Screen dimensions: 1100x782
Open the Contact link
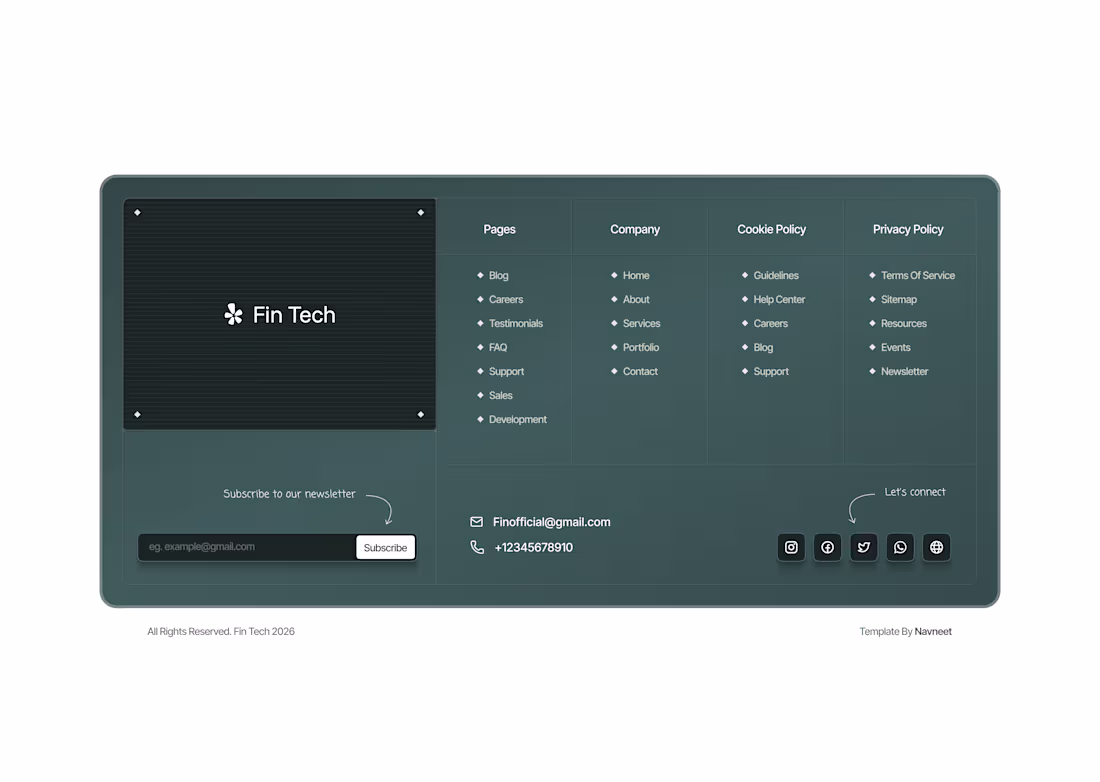(x=640, y=371)
